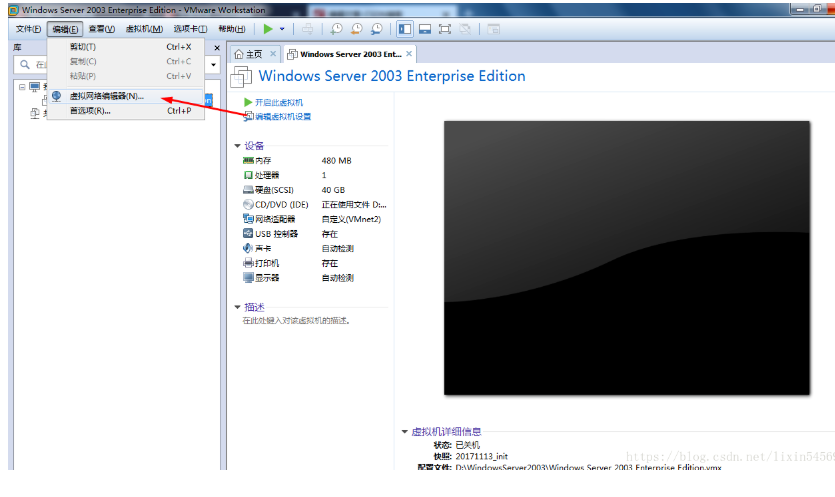835x497 pixels.
Task: Click the full screen mode toolbar icon
Action: point(445,29)
